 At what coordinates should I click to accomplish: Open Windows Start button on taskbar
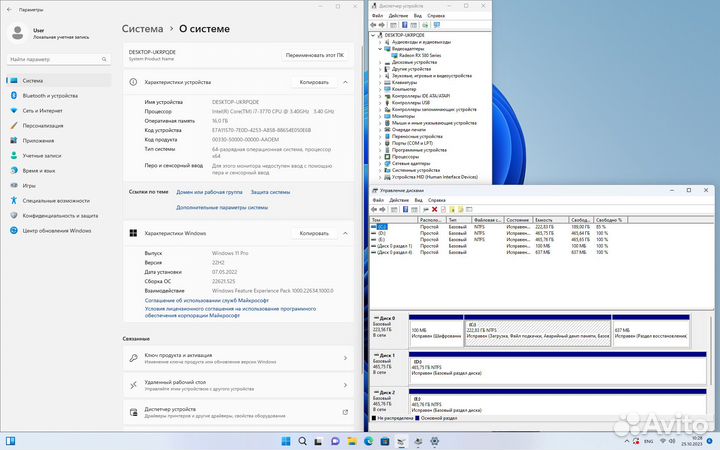coord(286,441)
